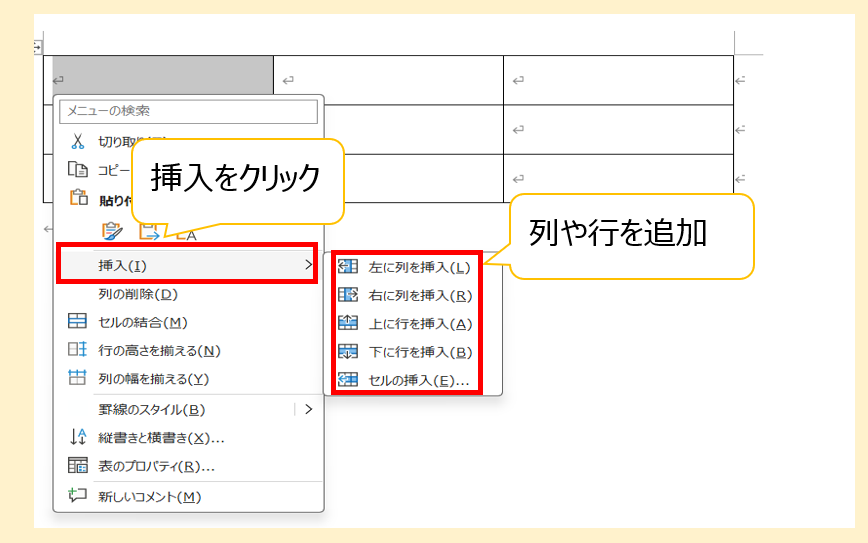The image size is (868, 543).
Task: Open 縦書きと横書き text direction icon
Action: (x=78, y=437)
